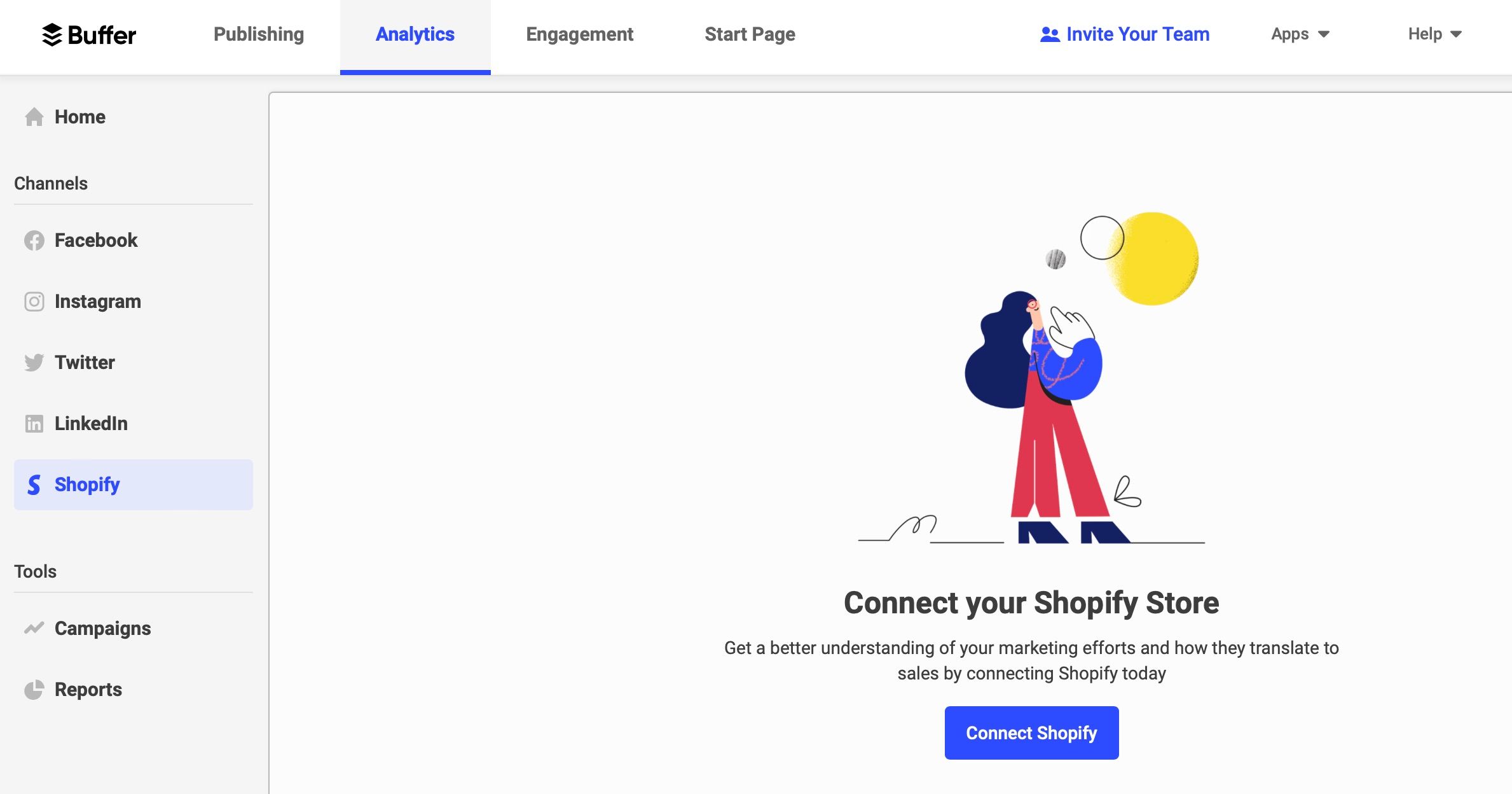Expand the Help dropdown menu
Screen dimensions: 1512x794
[1433, 34]
